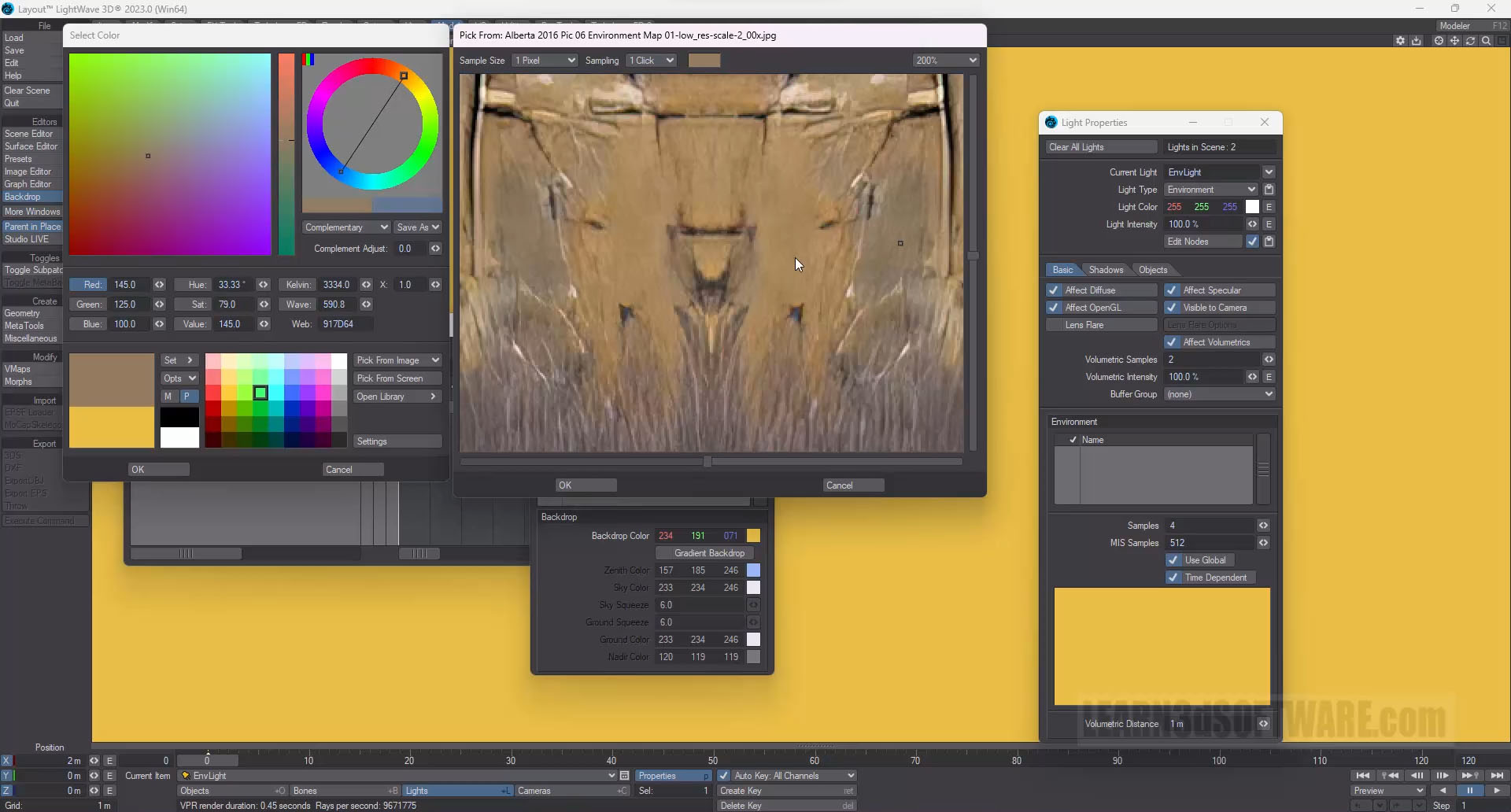The height and width of the screenshot is (812, 1511).
Task: Uncheck Visible to Camera
Action: [x=1172, y=308]
